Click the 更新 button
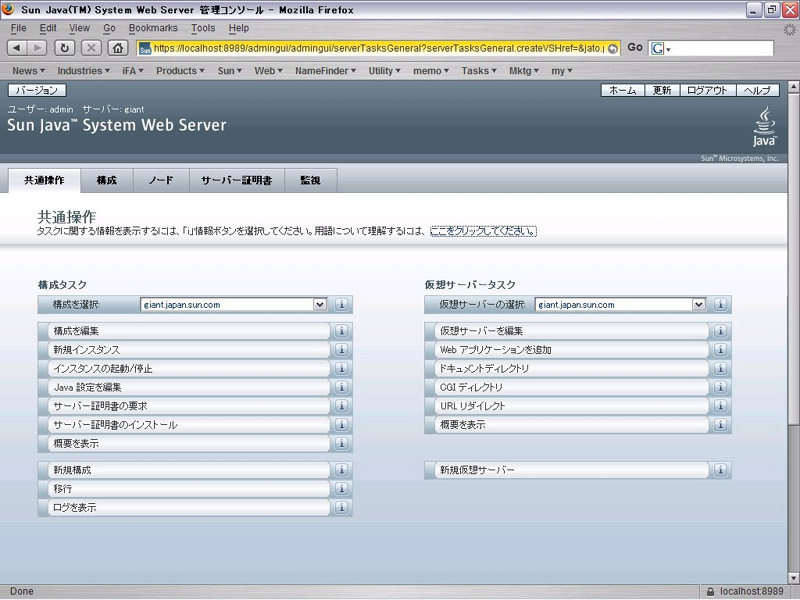 (x=662, y=90)
